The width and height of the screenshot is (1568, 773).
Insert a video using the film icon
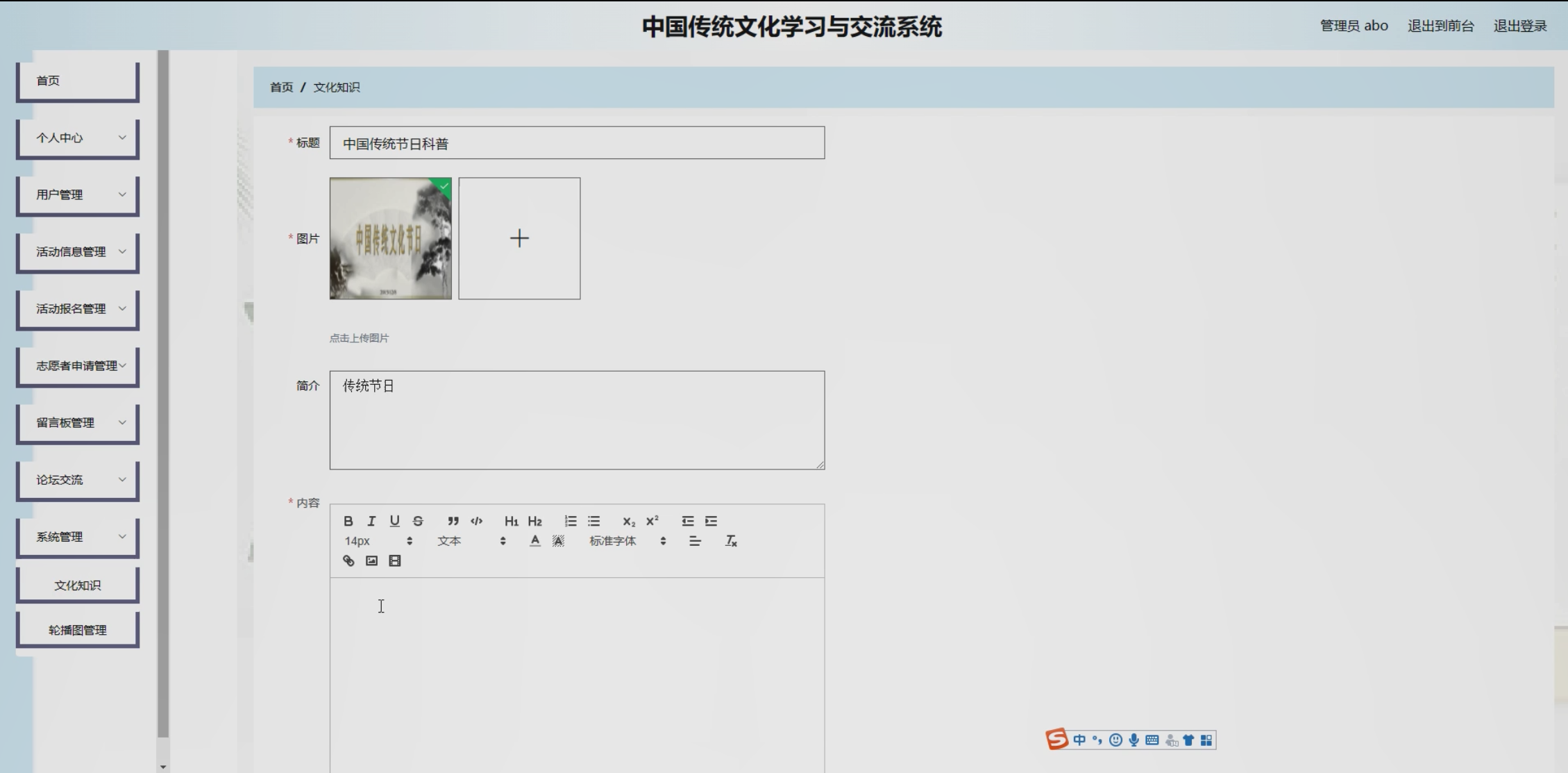[395, 560]
